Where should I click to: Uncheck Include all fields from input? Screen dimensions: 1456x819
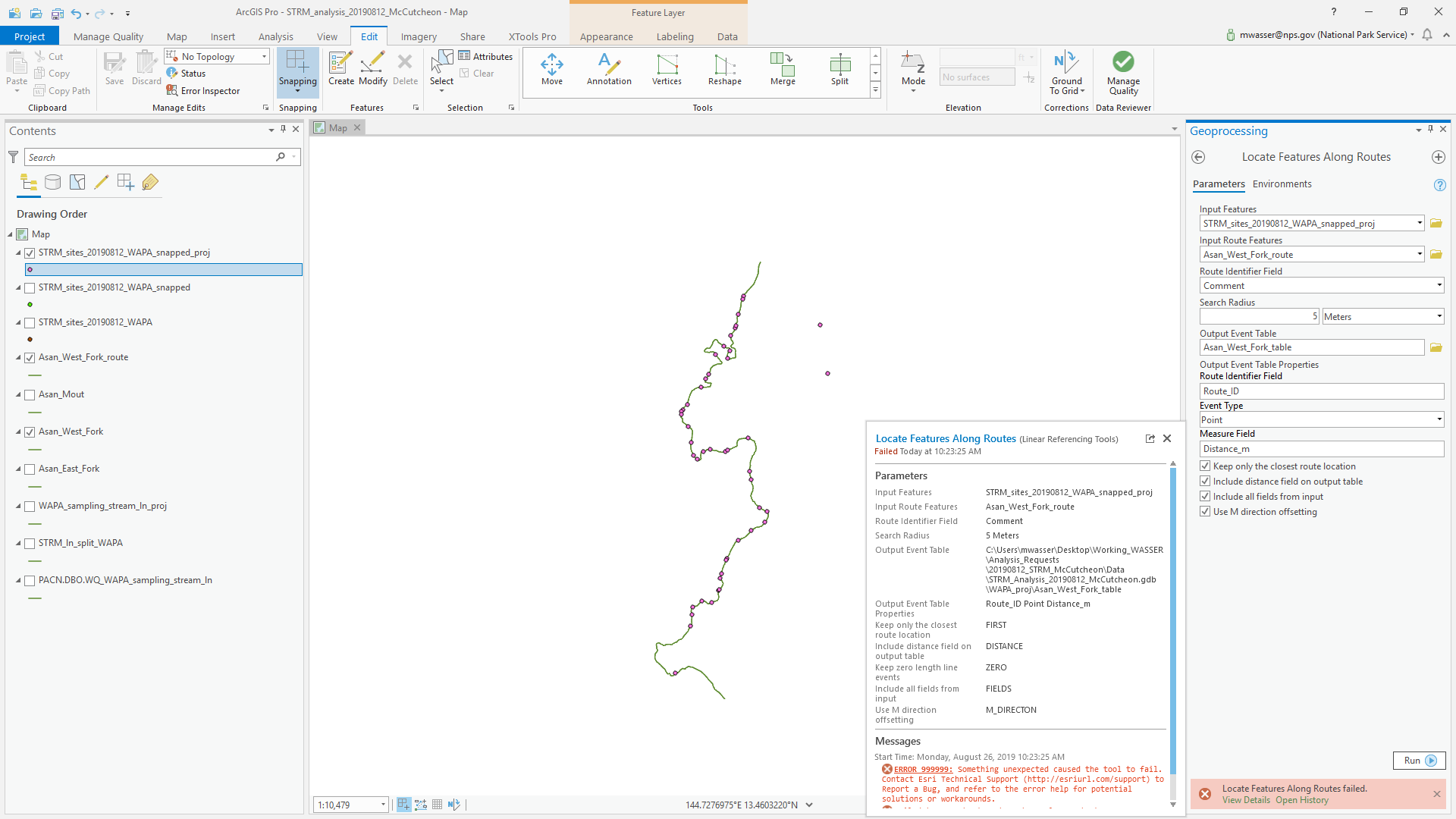tap(1205, 497)
